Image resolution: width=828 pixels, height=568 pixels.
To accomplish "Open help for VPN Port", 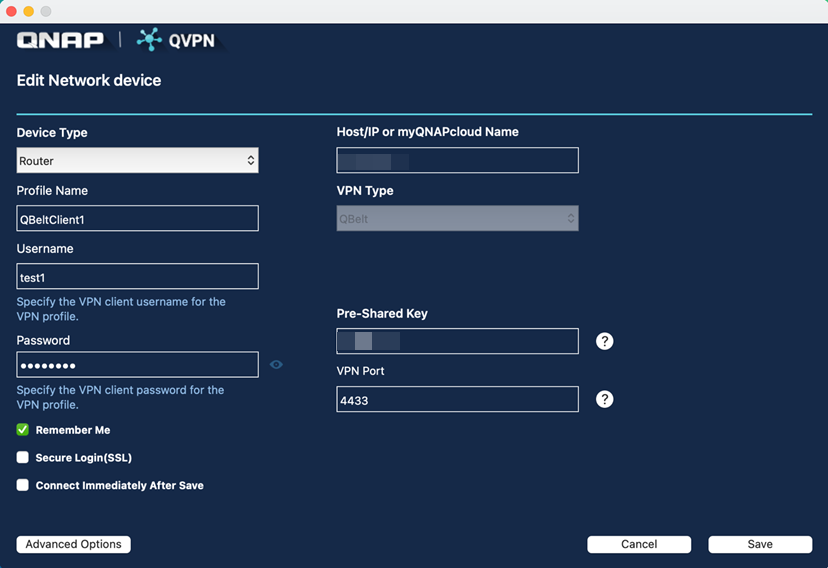I will tap(604, 399).
